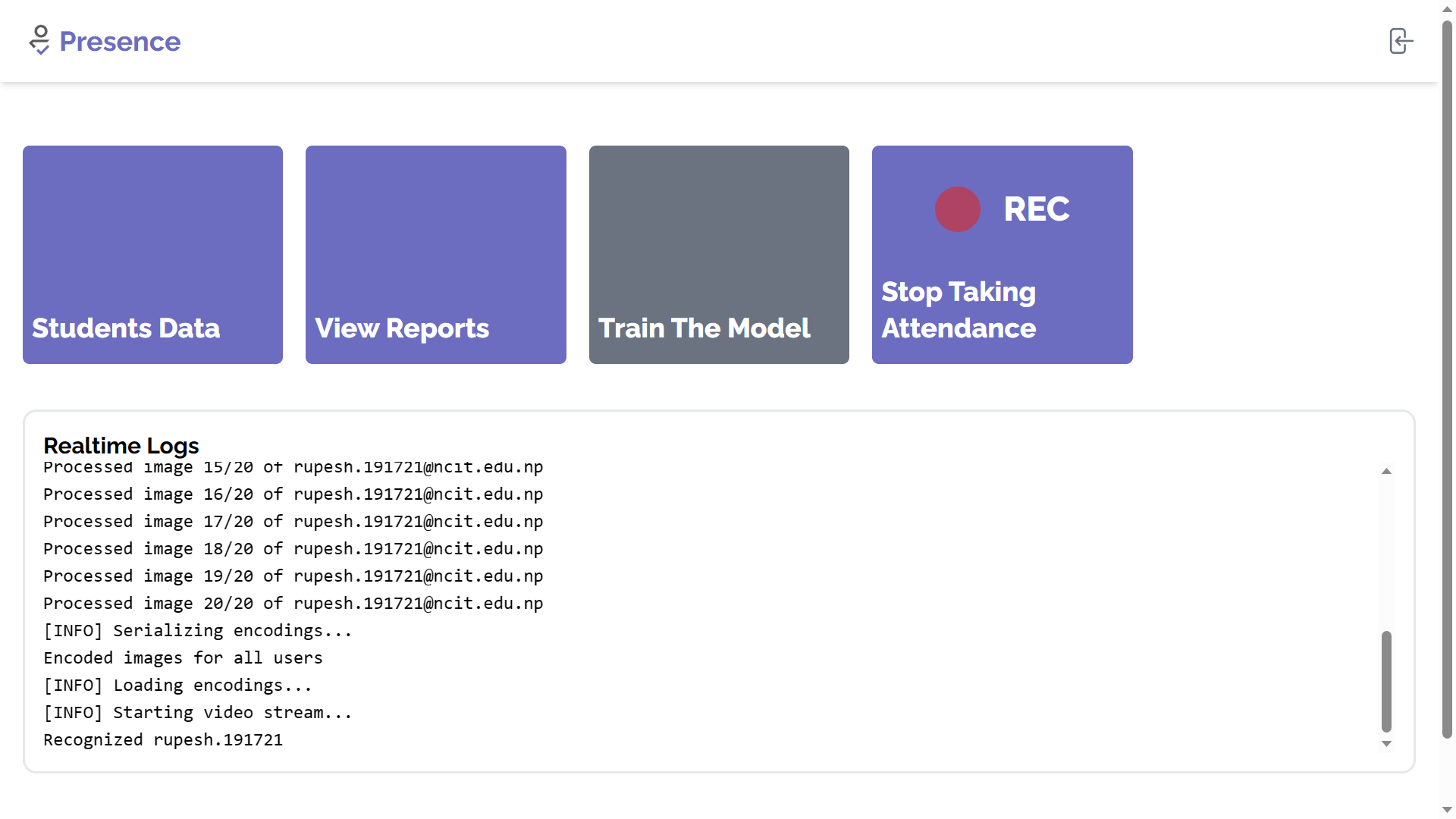
Task: Click the Processed image 20/20 log line
Action: tap(293, 604)
